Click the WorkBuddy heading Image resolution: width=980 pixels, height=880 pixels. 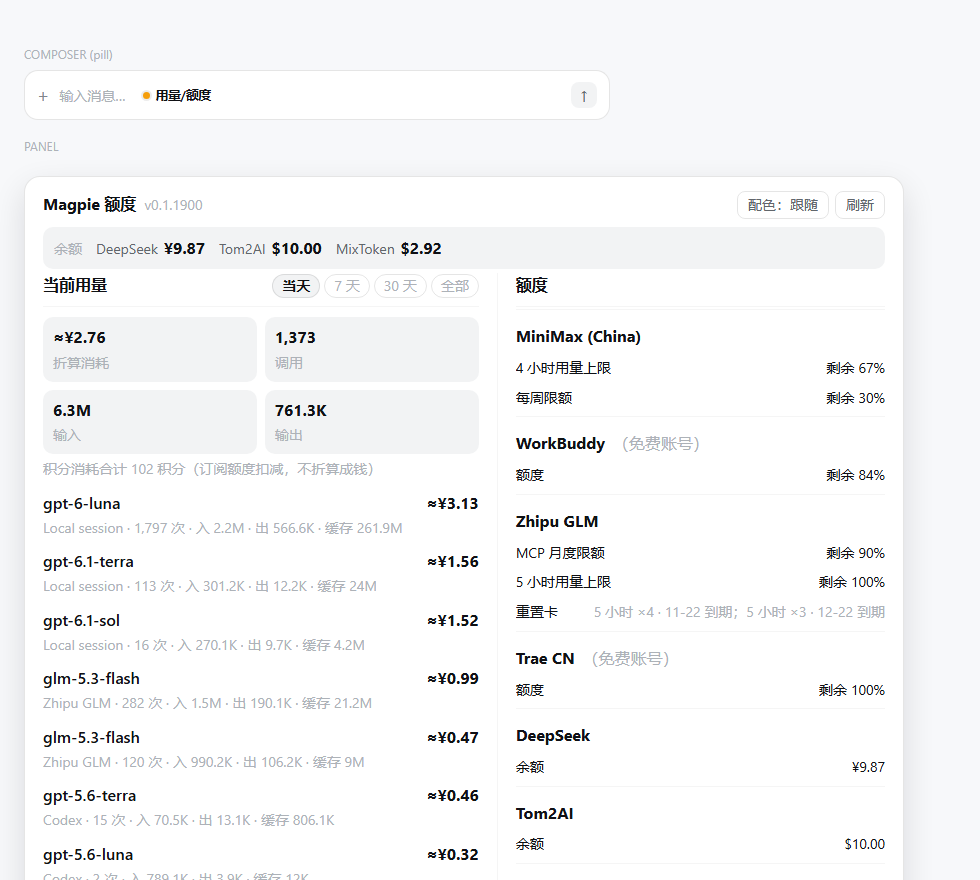(x=560, y=444)
